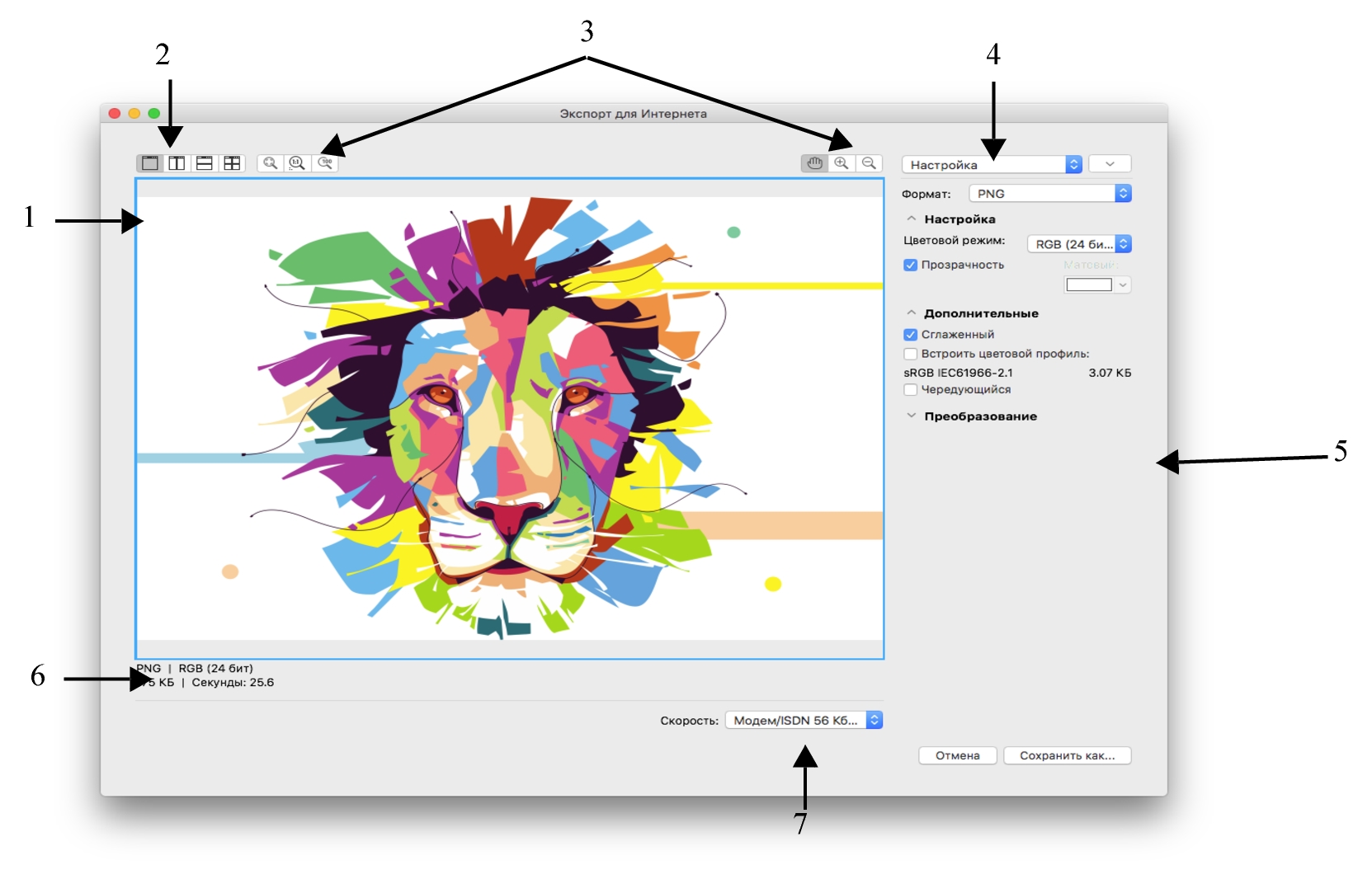Open the Скорость modem speed dropdown
Viewport: 1372px width, 879px height.
(x=804, y=721)
